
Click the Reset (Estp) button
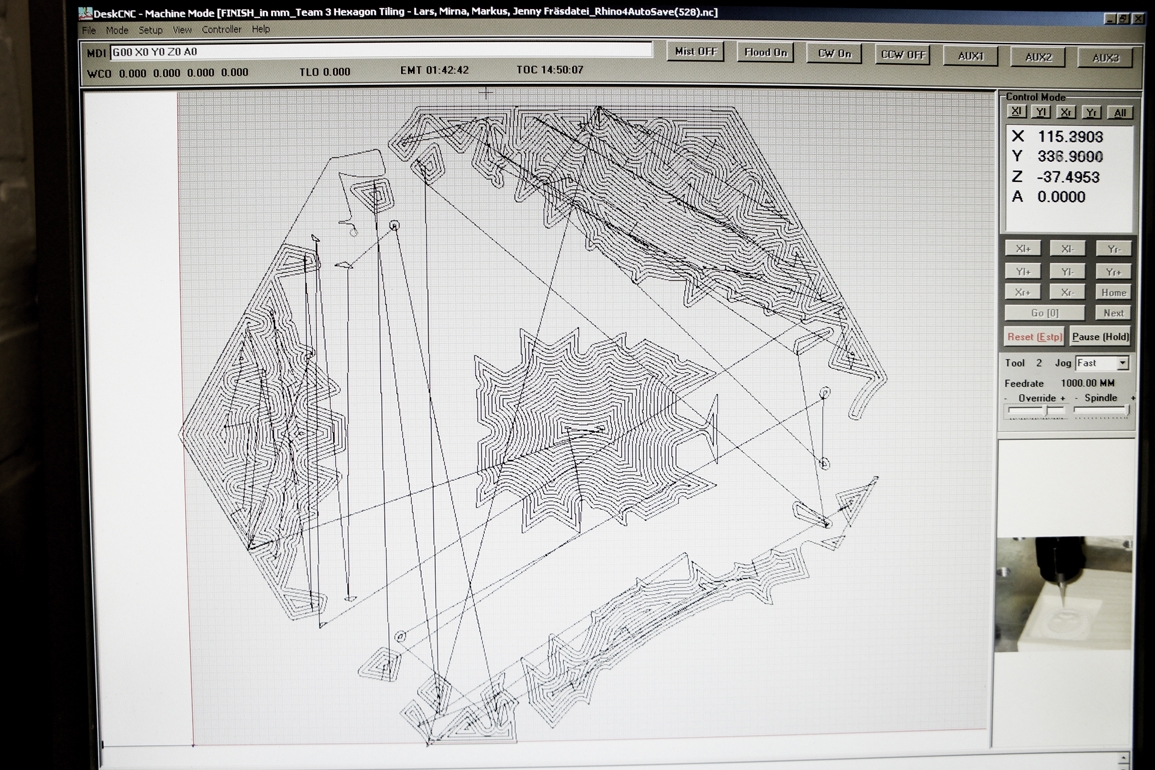(x=1034, y=337)
